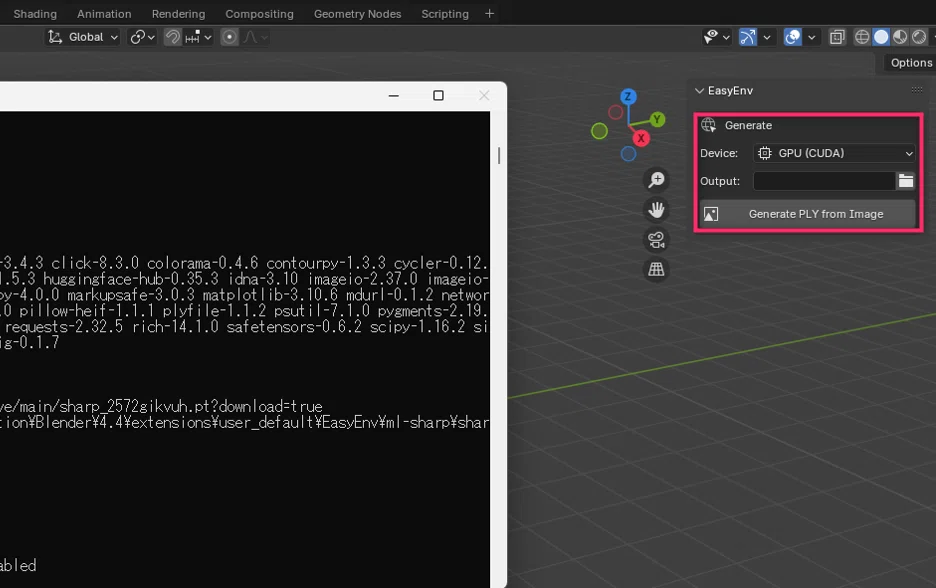Open the snapping settings dropdown
Viewport: 936px width, 588px height.
click(198, 37)
